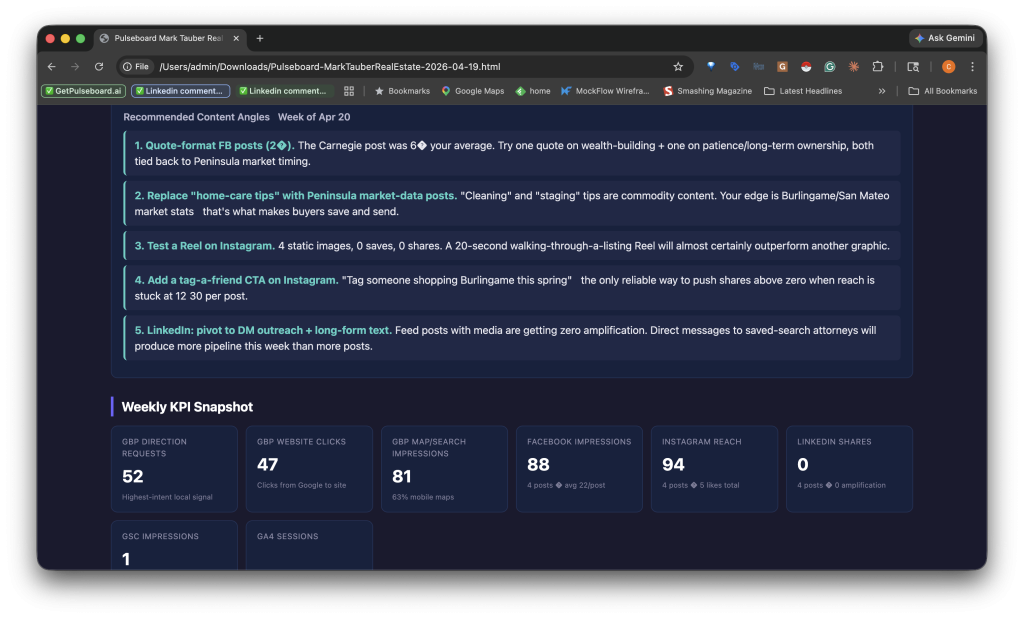This screenshot has height=619, width=1024.
Task: Select the Quote-format FB posts recommendation
Action: pos(511,153)
